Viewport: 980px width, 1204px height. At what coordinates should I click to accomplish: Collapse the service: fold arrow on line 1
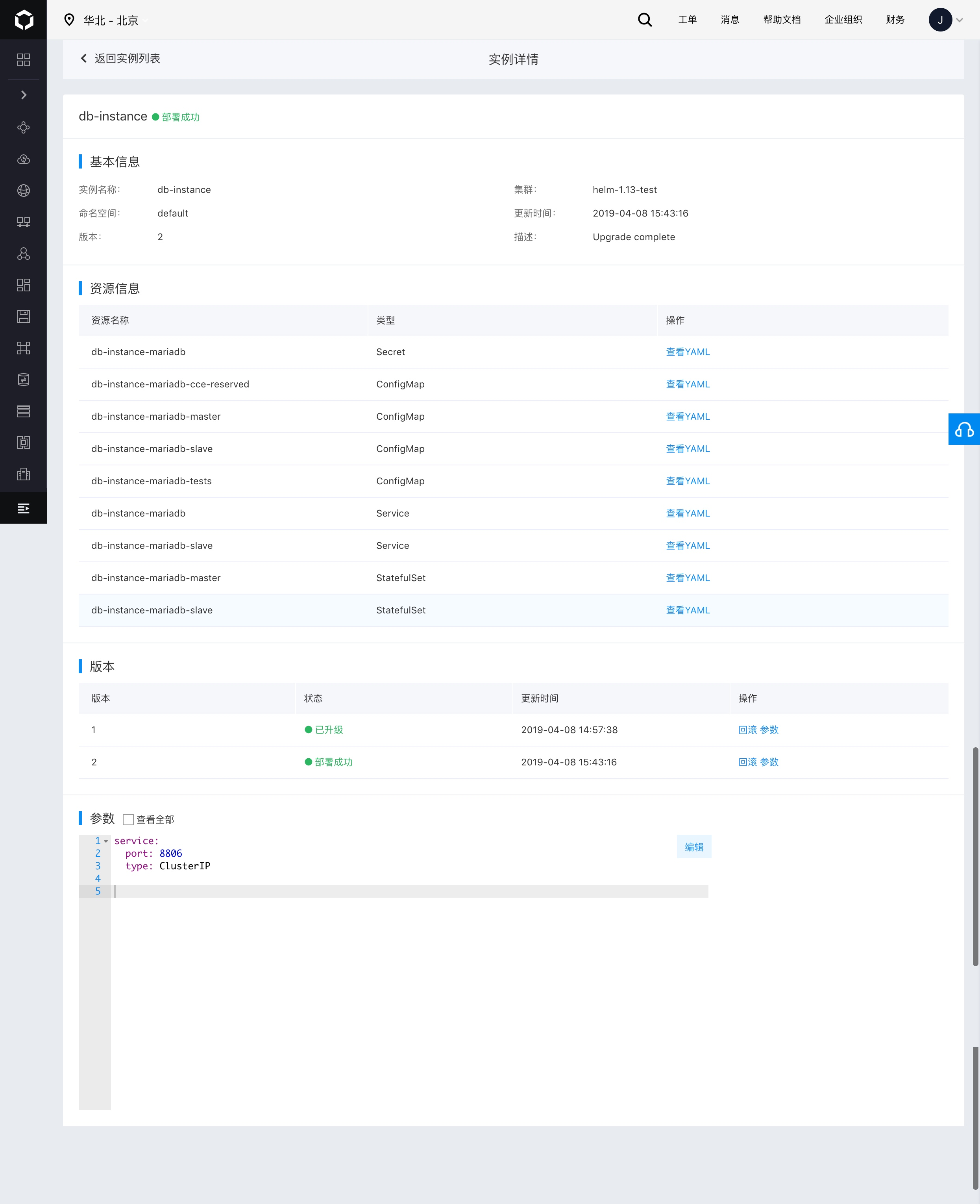tap(105, 841)
